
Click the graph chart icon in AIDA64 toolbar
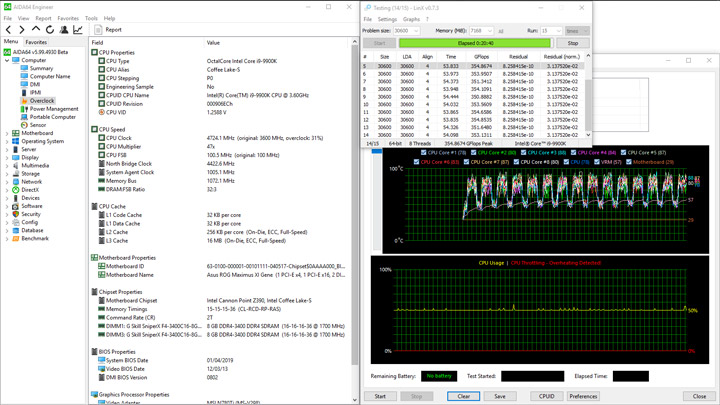pyautogui.click(x=78, y=30)
